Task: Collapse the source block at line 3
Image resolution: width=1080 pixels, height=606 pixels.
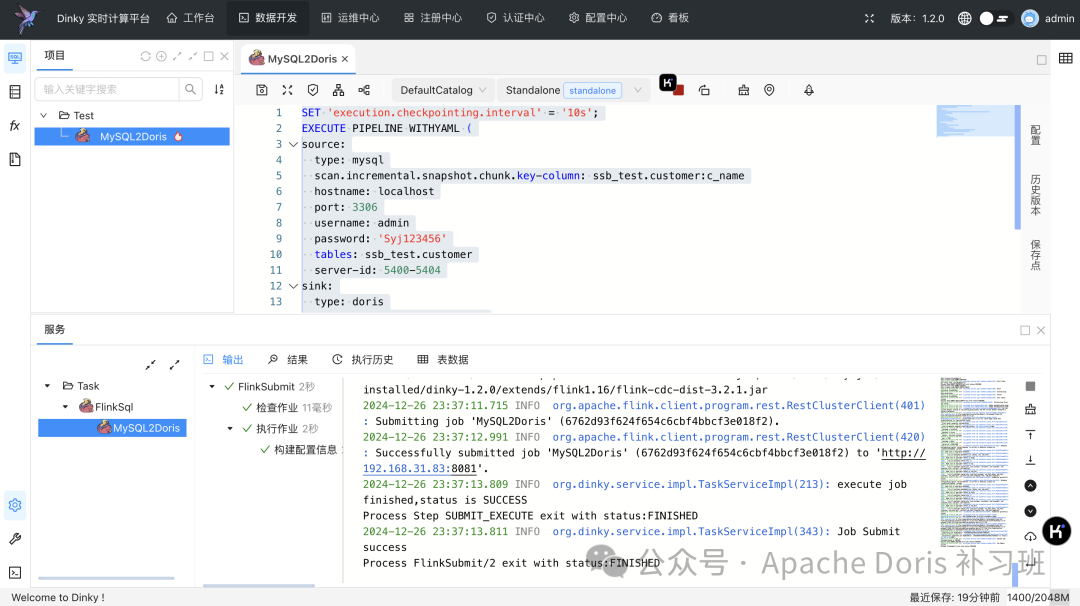Action: [x=293, y=145]
